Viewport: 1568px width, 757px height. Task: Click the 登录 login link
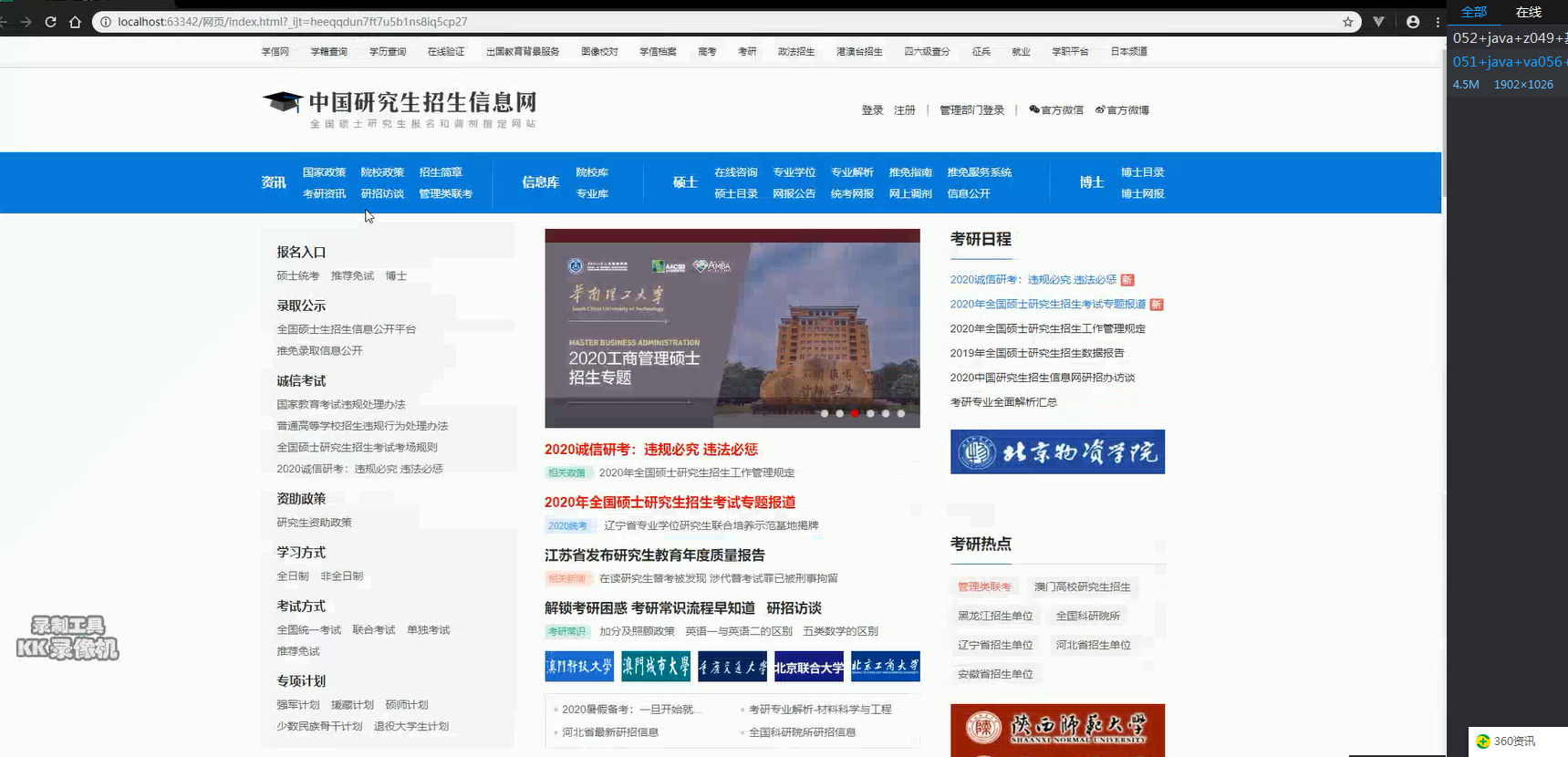[872, 110]
